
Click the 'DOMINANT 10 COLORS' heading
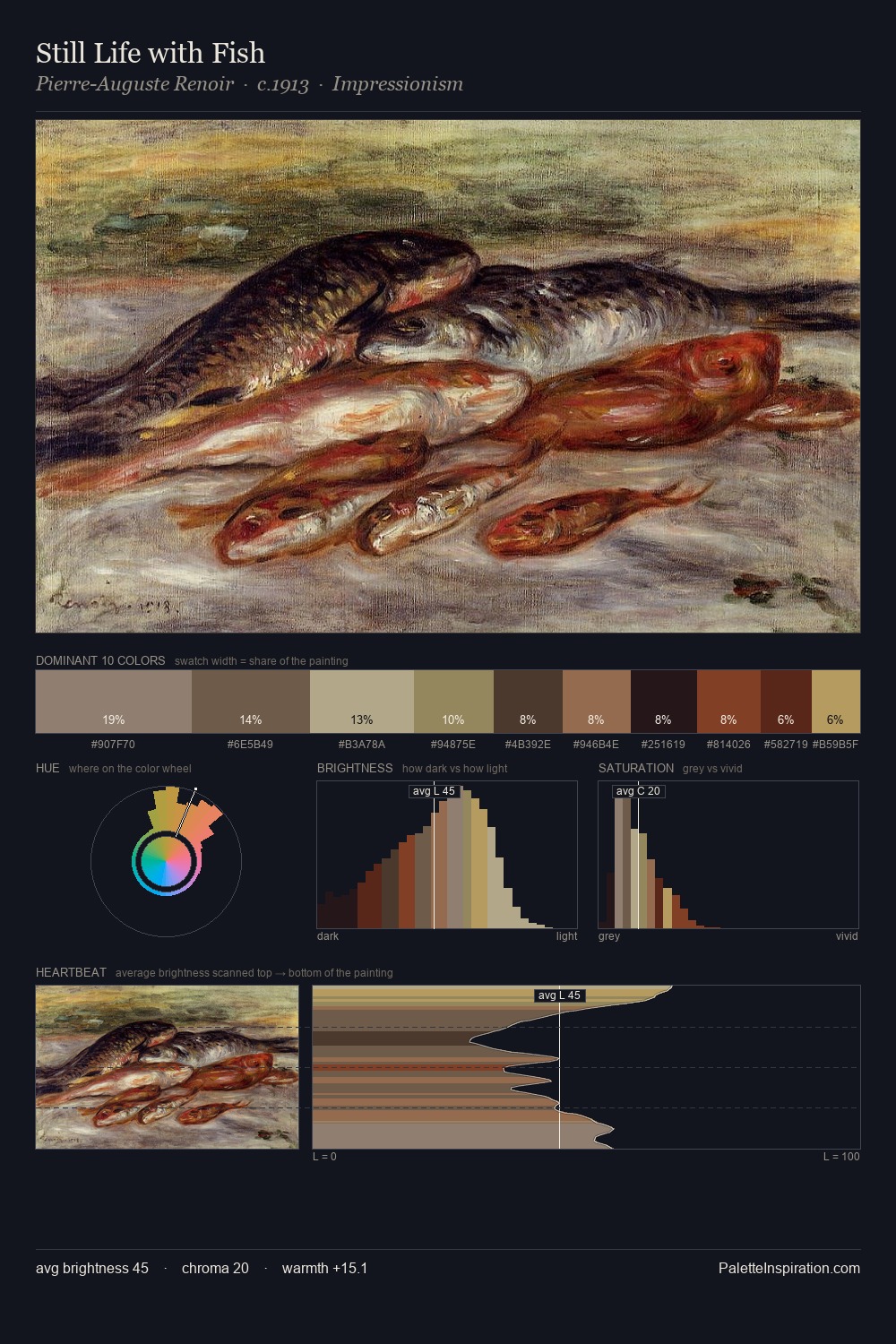100,660
